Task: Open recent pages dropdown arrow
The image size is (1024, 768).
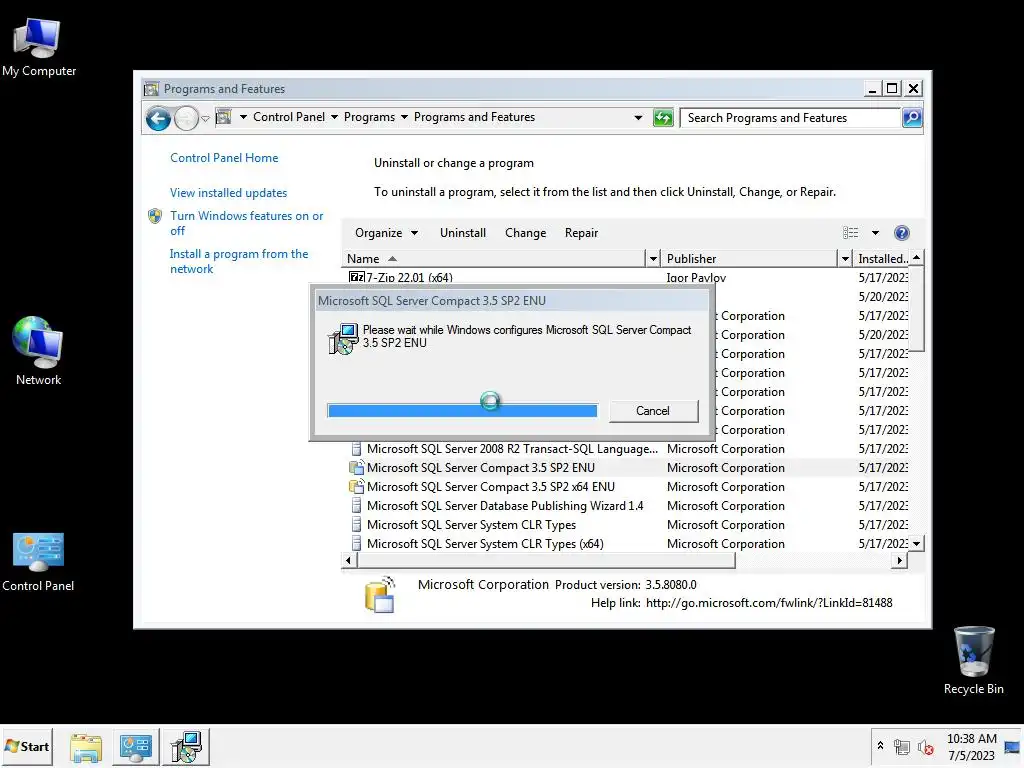Action: pyautogui.click(x=205, y=118)
